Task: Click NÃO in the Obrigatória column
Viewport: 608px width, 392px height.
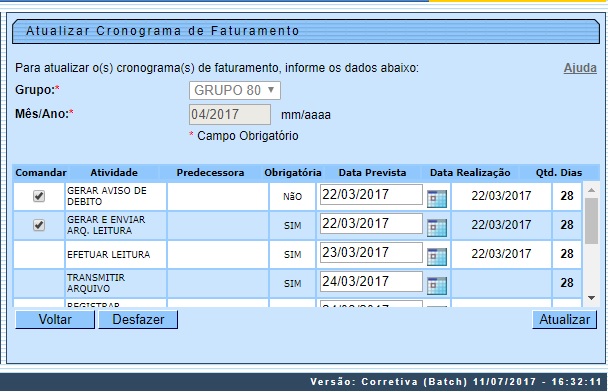Action: 292,197
